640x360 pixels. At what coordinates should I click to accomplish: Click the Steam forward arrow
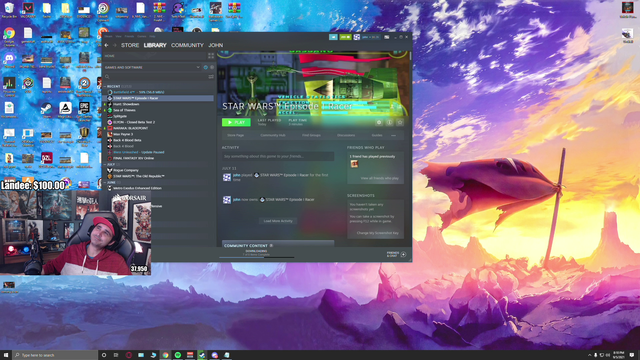click(x=114, y=45)
